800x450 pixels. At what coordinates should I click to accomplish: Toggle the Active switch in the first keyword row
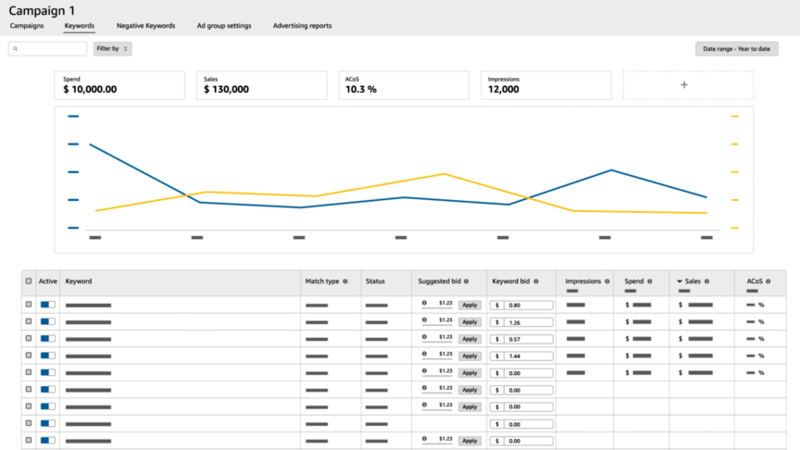pos(48,304)
